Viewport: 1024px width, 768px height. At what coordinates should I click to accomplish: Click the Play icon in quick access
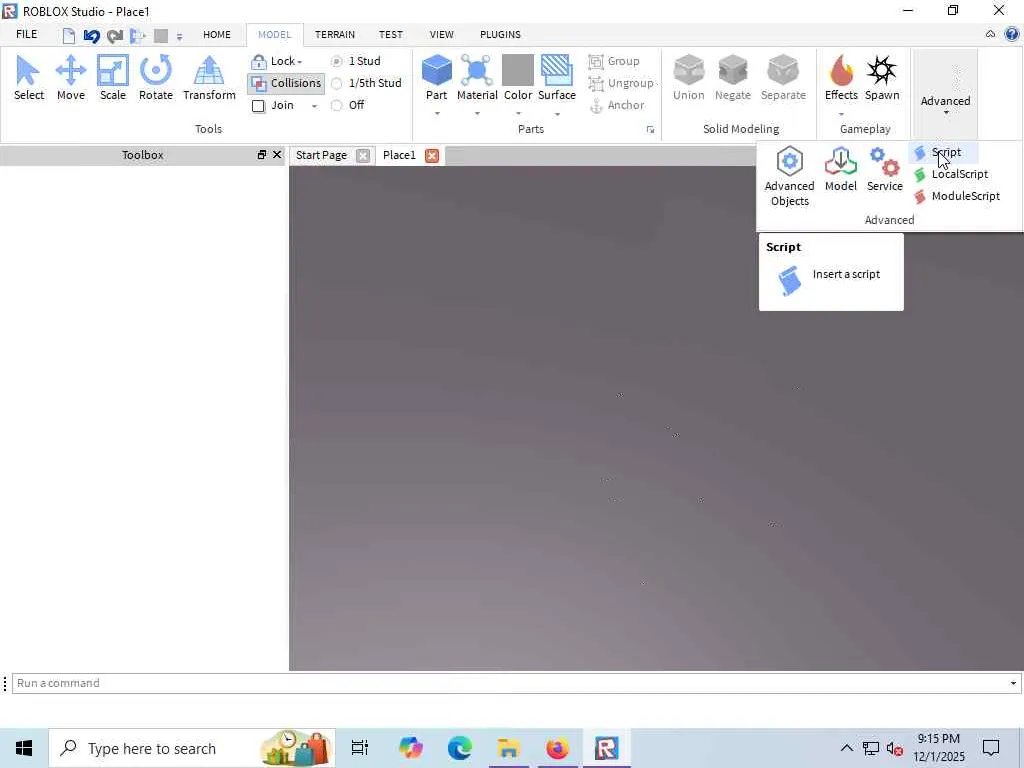[x=137, y=35]
